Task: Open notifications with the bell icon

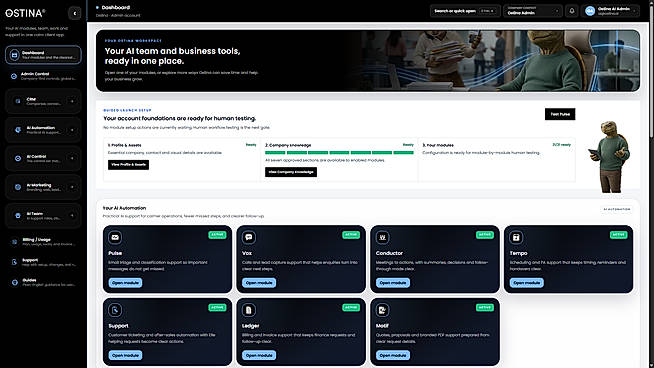Action: pyautogui.click(x=572, y=11)
